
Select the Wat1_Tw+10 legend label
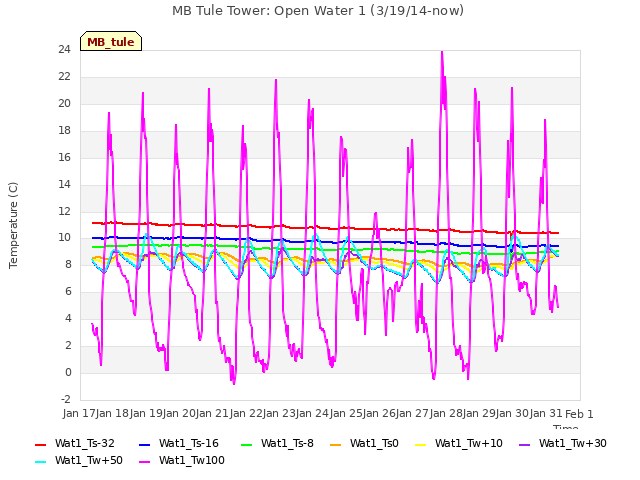click(x=469, y=443)
